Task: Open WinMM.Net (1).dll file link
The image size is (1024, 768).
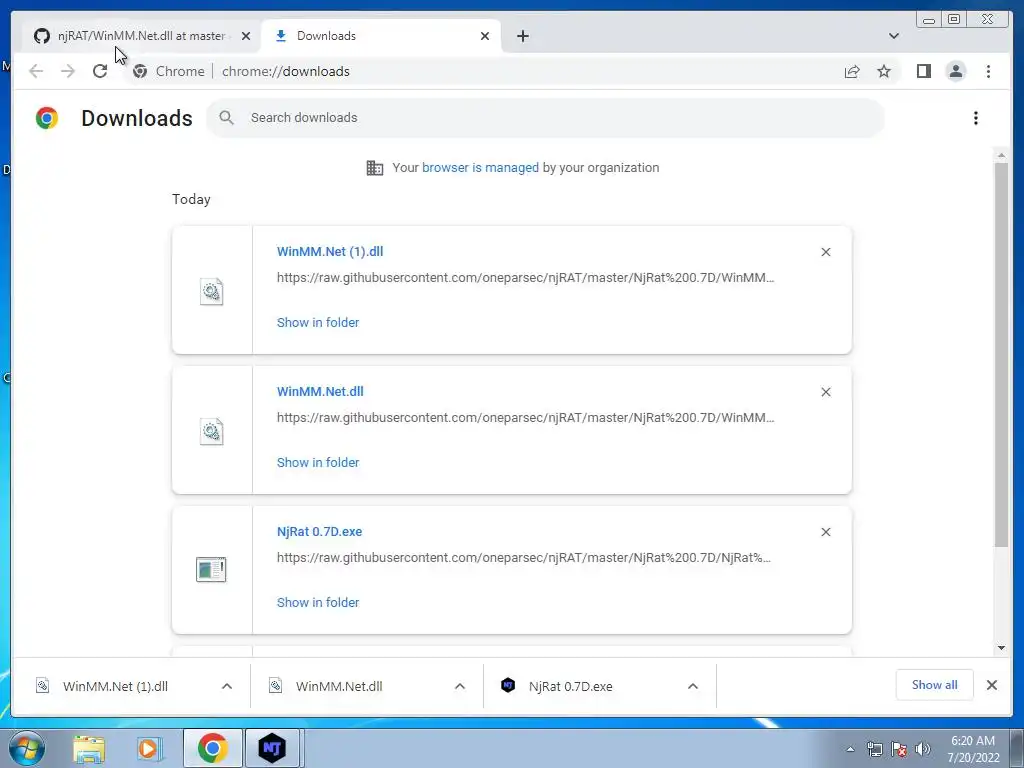Action: coord(330,251)
